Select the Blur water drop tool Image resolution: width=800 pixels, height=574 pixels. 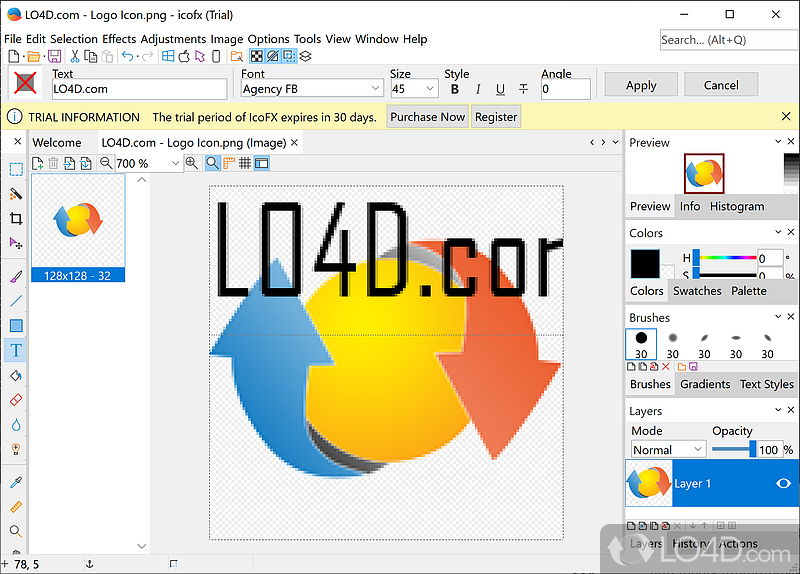point(16,425)
